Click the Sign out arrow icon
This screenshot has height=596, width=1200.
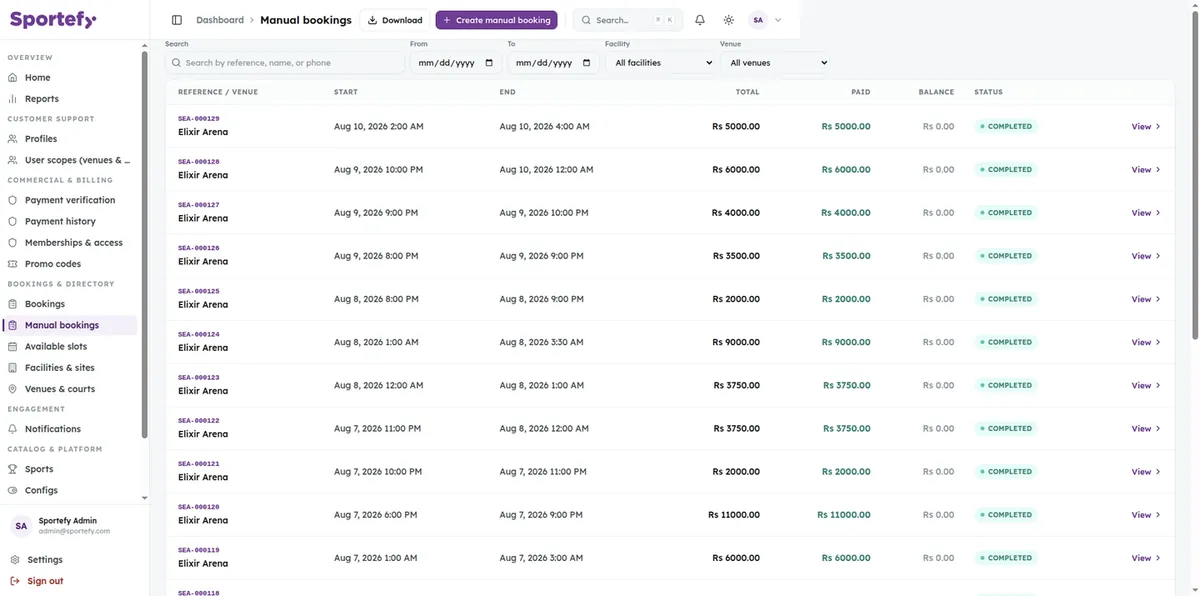14,581
